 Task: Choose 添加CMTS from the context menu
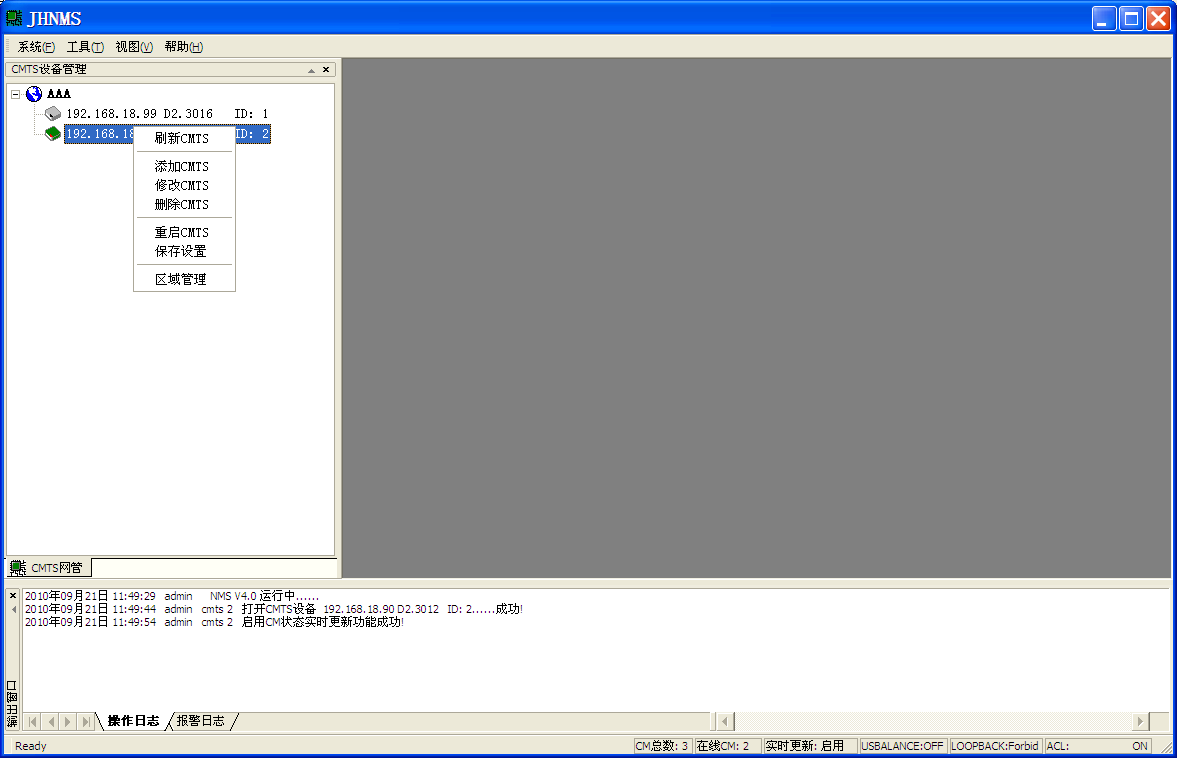tap(184, 166)
